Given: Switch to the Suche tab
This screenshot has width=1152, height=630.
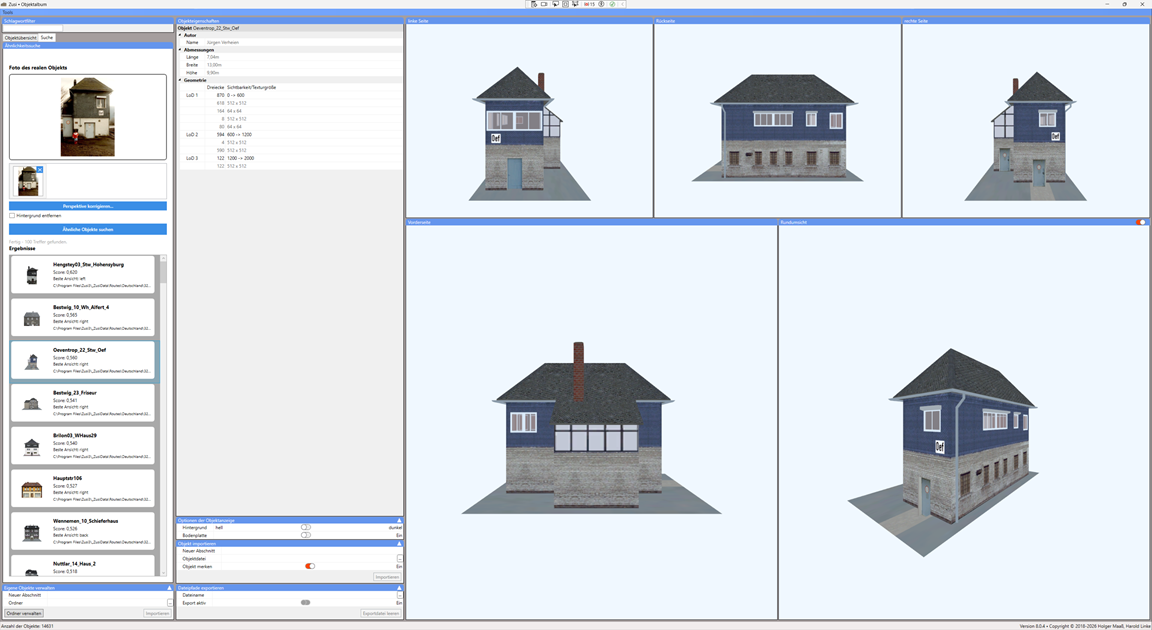Looking at the screenshot, I should [46, 37].
